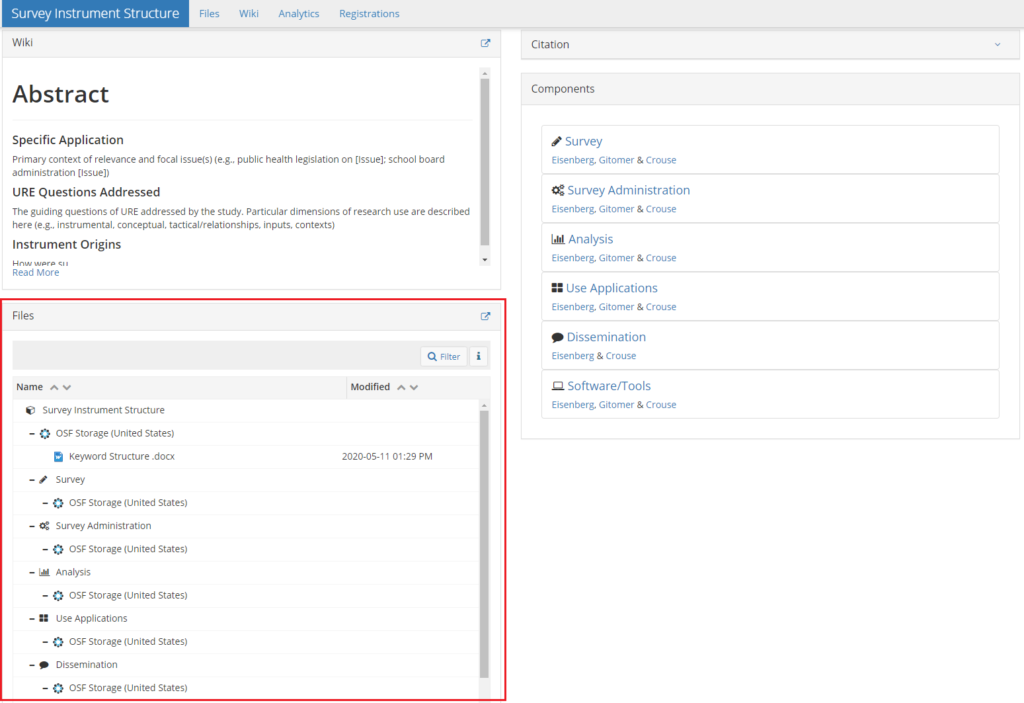Click the 2020-05-11 01:29 PM modified date
1024x703 pixels.
(x=387, y=457)
